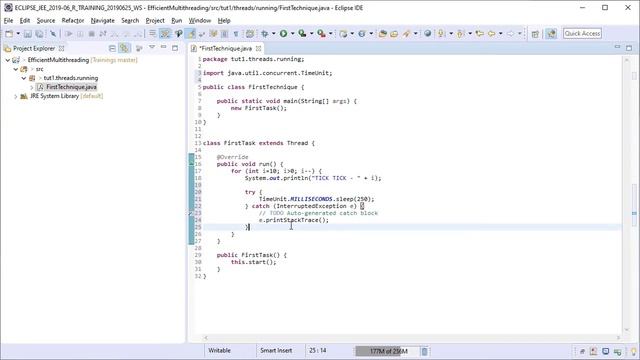Screen dimensions: 640x360
Task: Open the internal Web Browser globe icon
Action: (427, 33)
